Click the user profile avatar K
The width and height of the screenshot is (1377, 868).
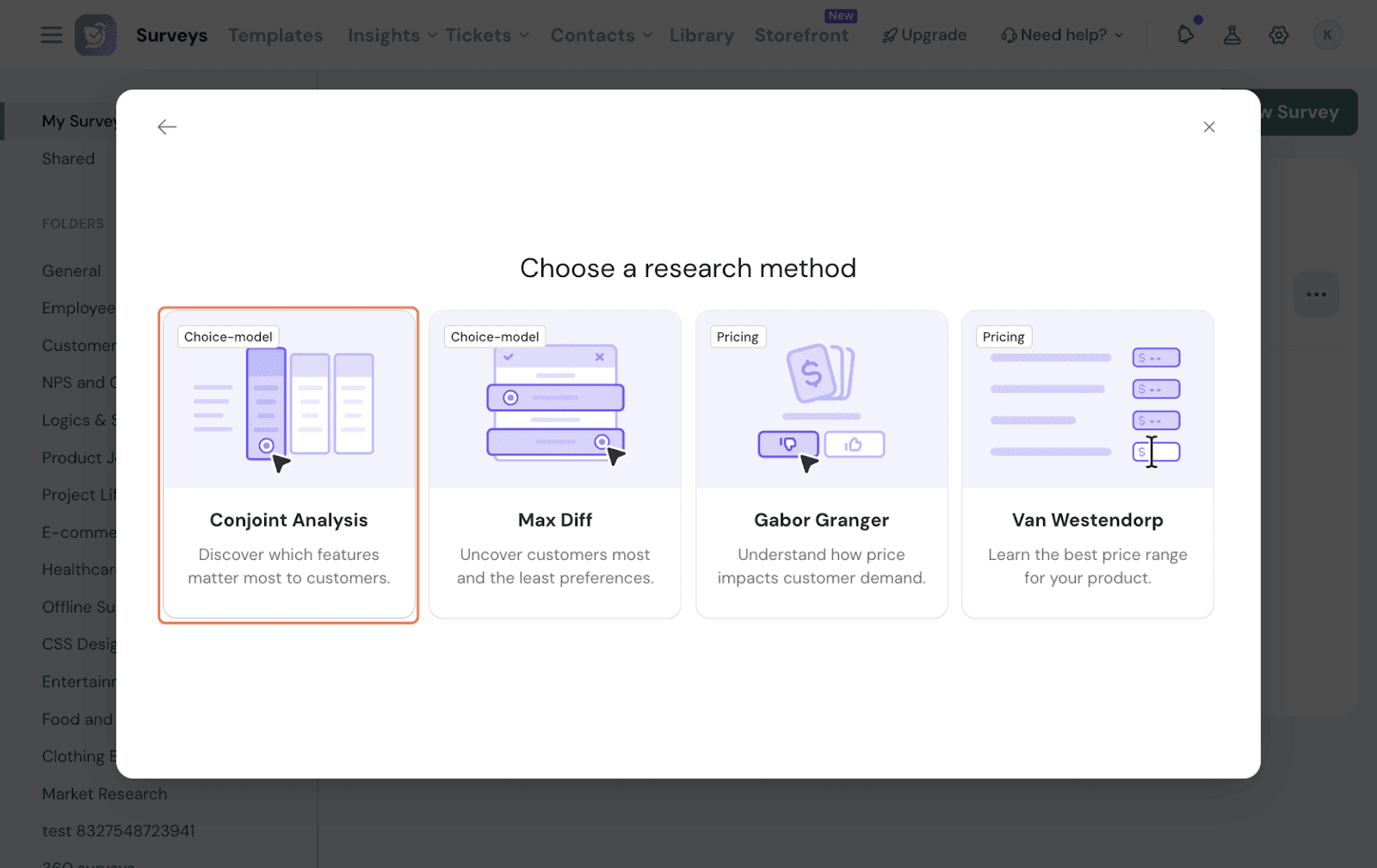click(1327, 35)
